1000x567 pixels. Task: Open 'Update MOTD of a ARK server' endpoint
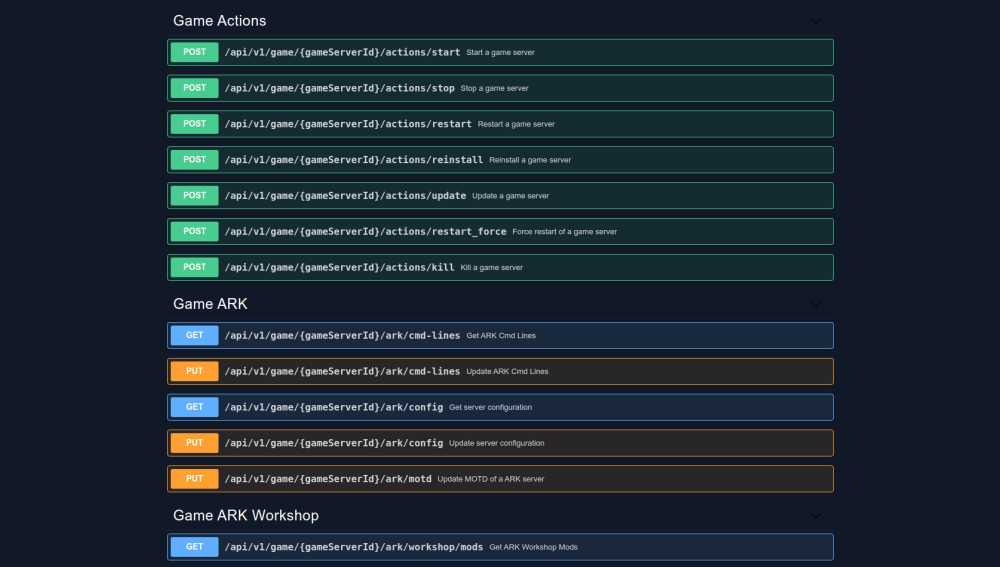[490, 479]
